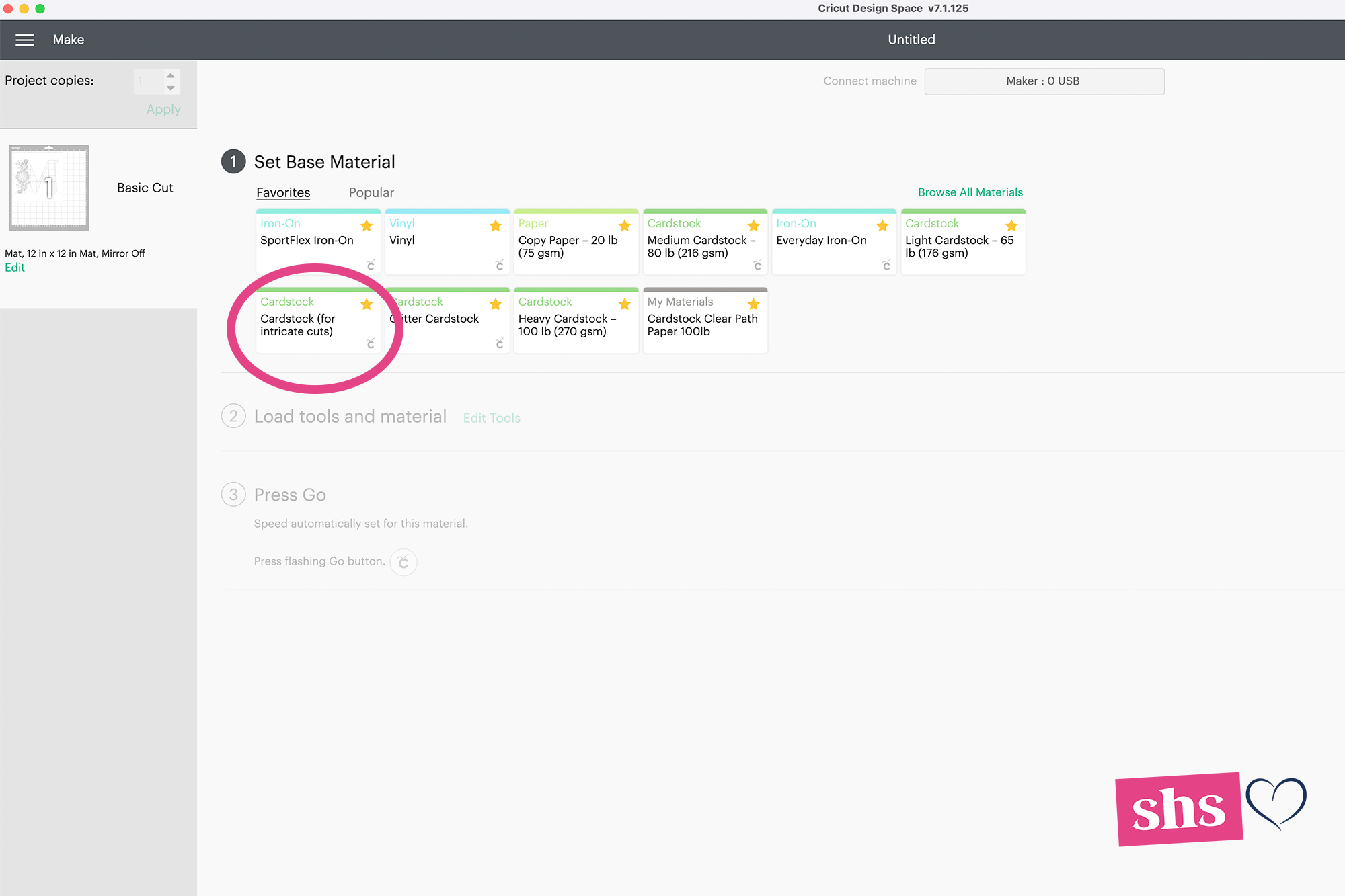
Task: Edit the mat settings
Action: coord(15,268)
